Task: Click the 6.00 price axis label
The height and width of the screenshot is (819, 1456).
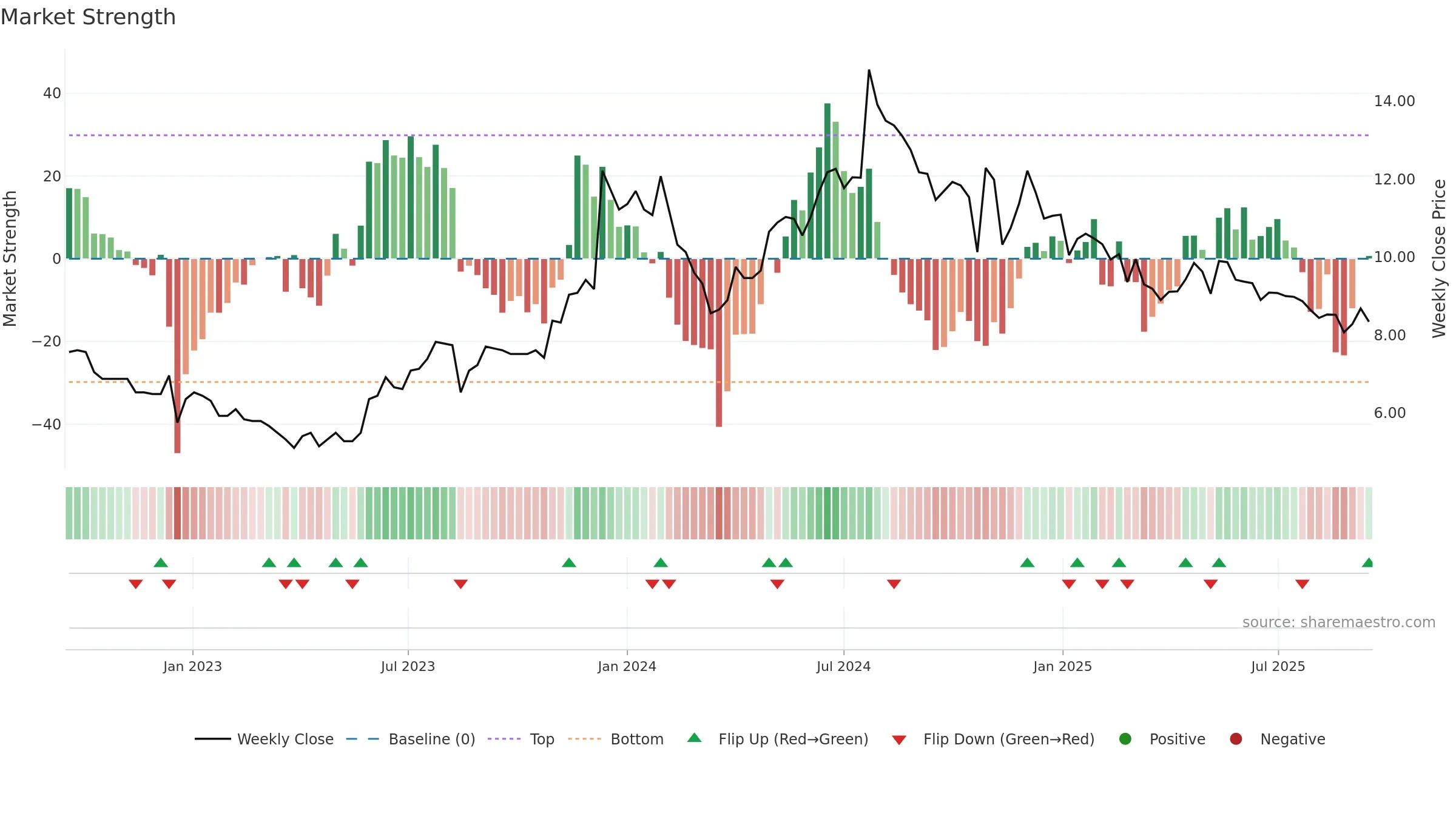Action: tap(1389, 413)
